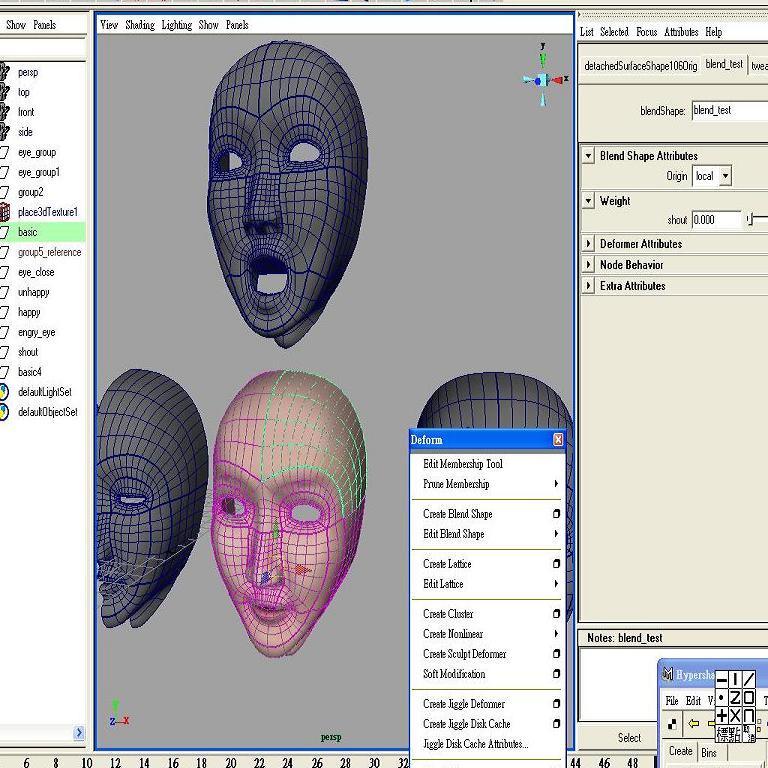The image size is (768, 768).
Task: Adjust the shout weight slider
Action: (x=750, y=219)
